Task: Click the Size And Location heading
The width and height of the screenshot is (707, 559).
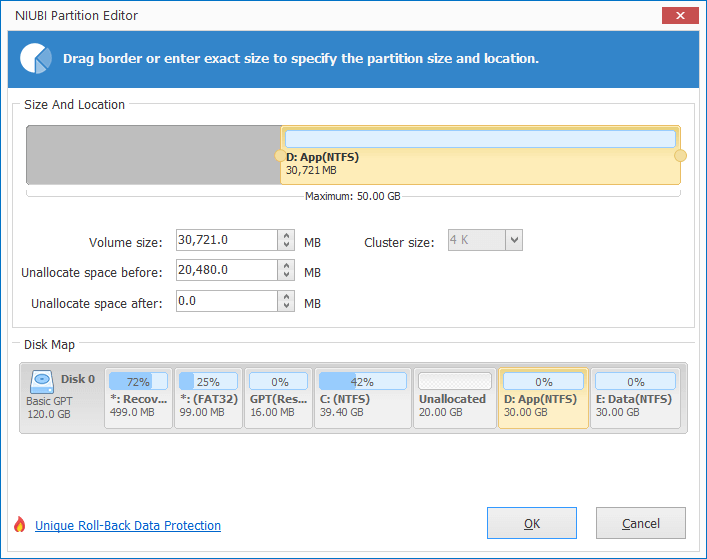Action: point(74,105)
